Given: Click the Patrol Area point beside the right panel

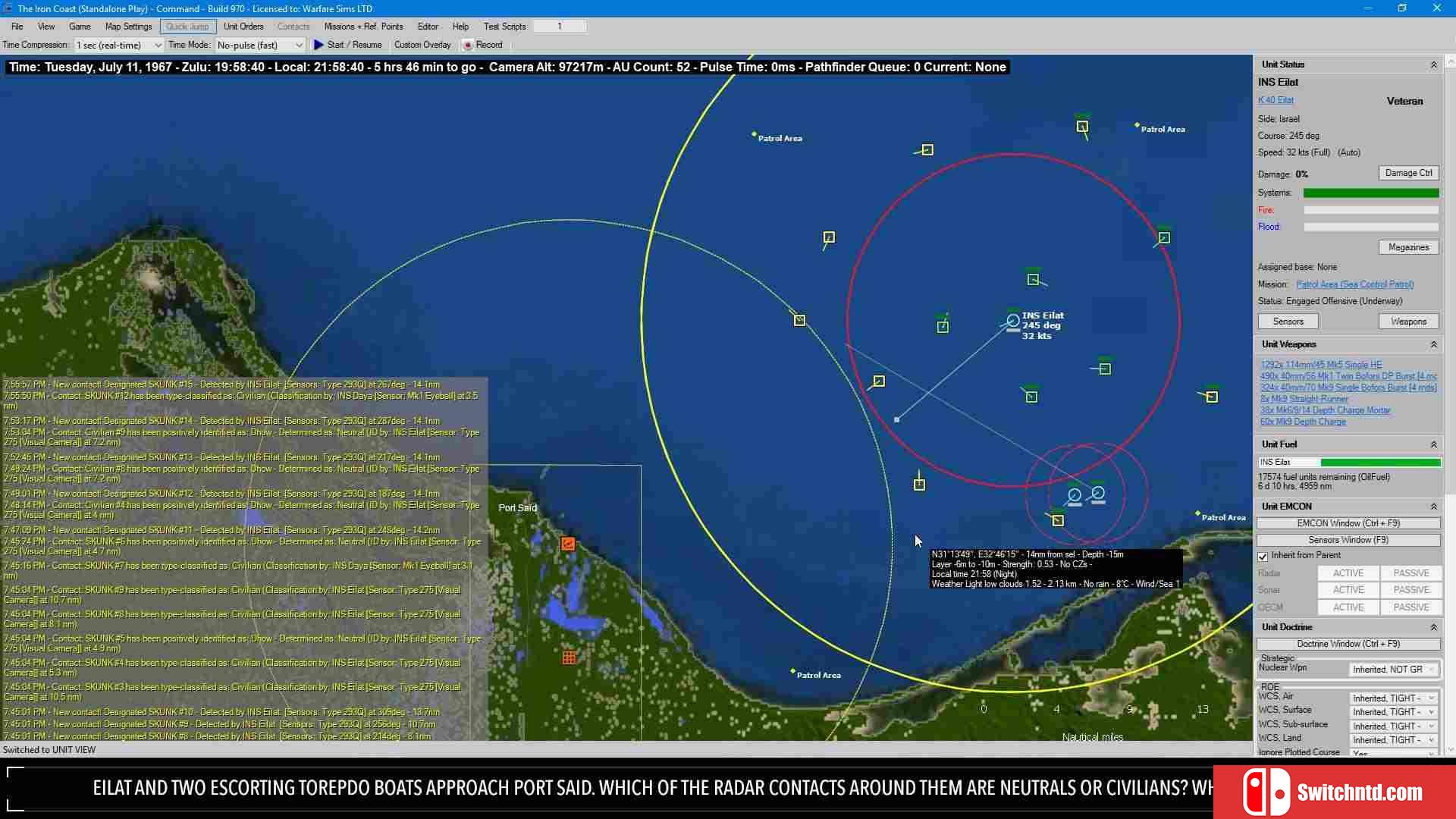Looking at the screenshot, I should click(x=1197, y=513).
